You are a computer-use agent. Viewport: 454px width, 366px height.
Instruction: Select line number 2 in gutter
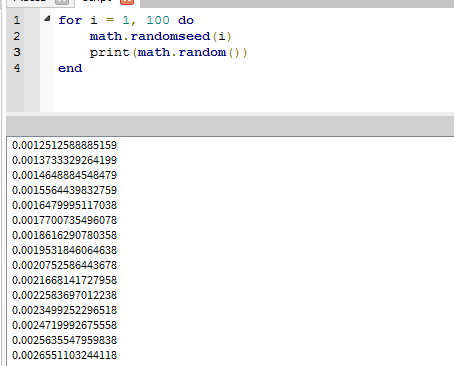click(x=17, y=36)
